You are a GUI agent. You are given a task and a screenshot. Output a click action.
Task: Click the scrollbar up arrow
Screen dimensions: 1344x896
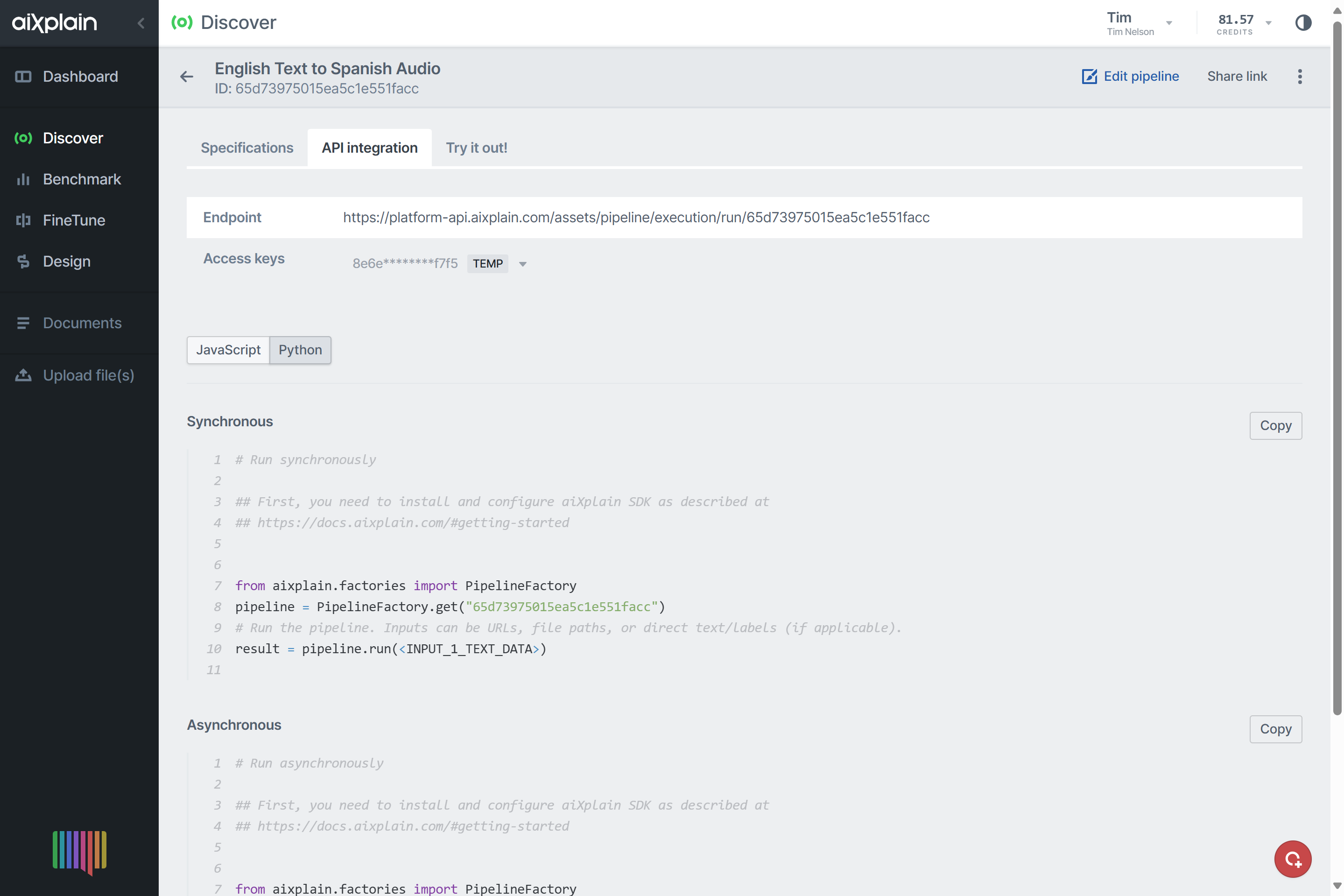(1337, 10)
